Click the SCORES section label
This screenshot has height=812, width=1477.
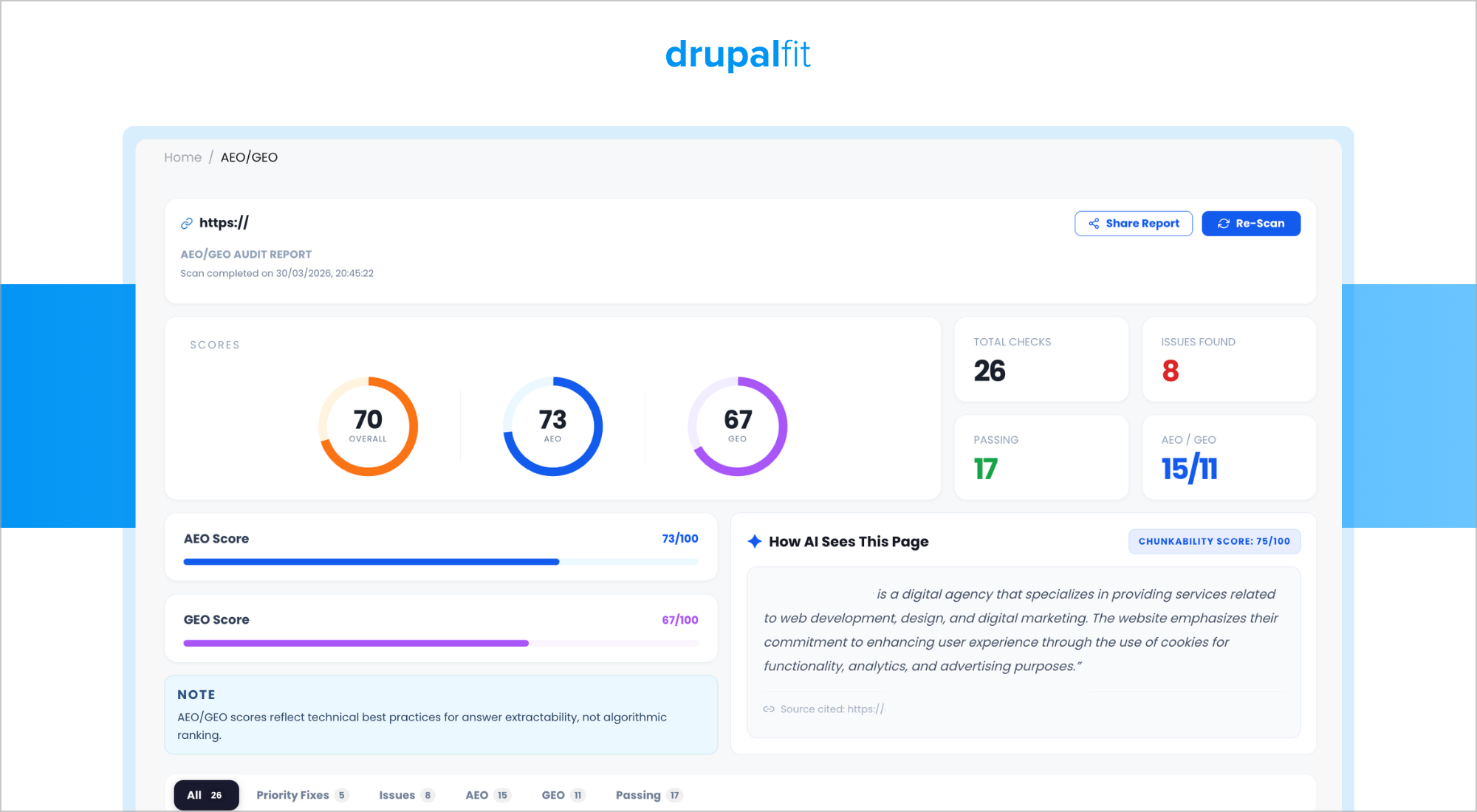pos(215,345)
